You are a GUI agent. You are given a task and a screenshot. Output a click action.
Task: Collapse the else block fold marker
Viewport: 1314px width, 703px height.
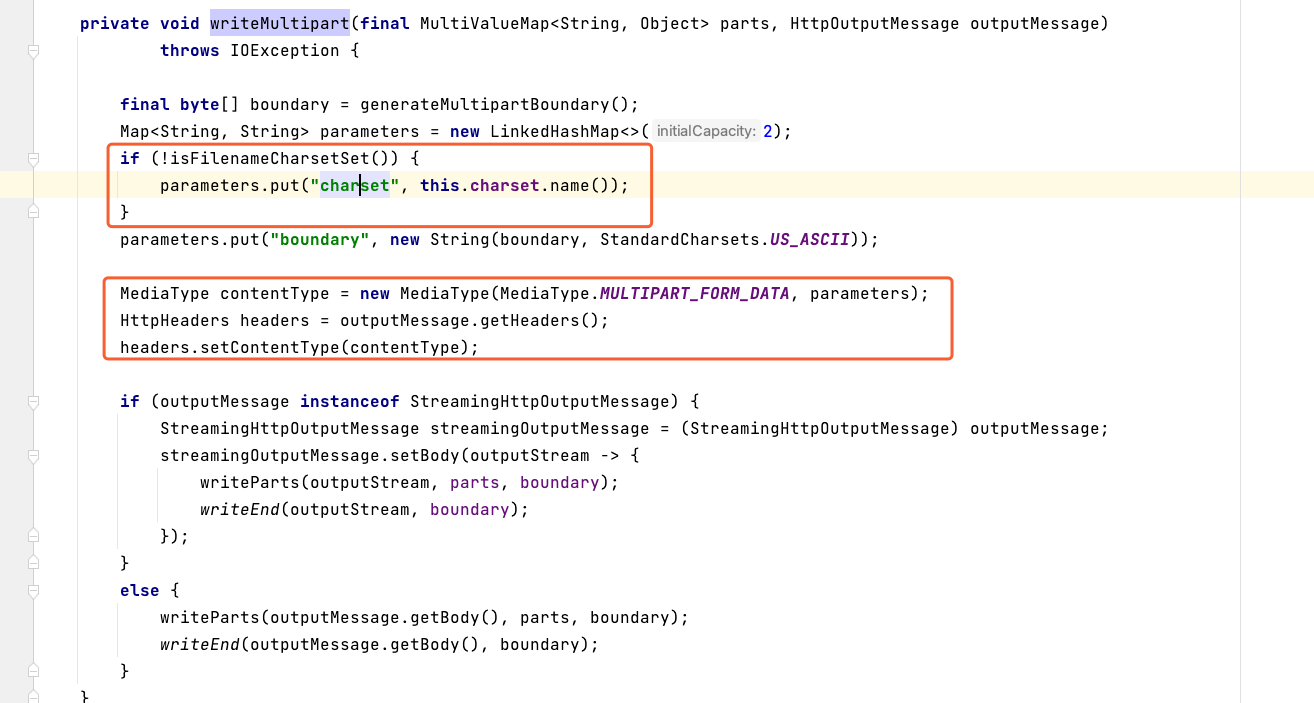tap(33, 591)
